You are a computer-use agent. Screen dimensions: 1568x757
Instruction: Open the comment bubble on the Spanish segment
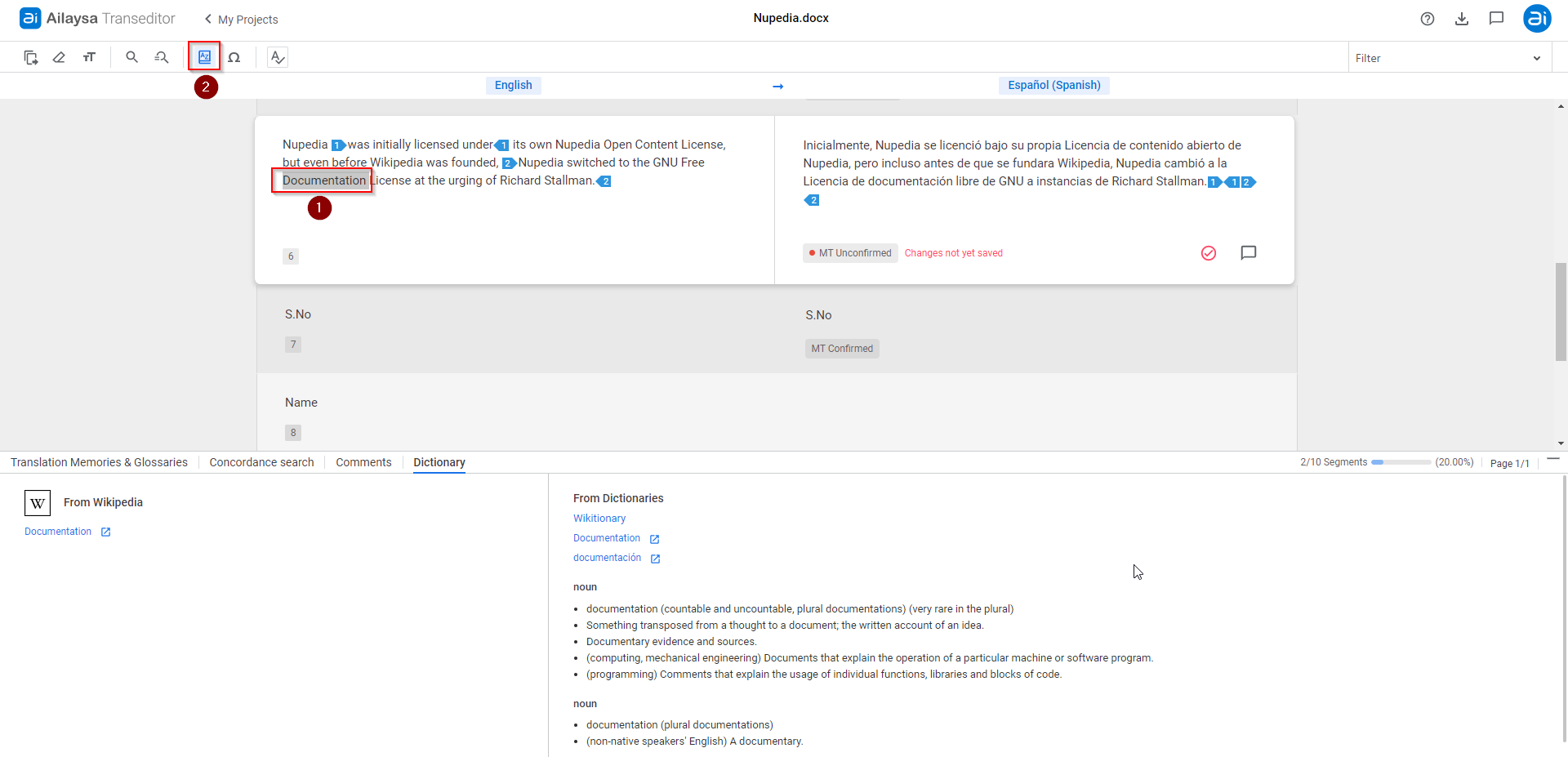[x=1249, y=253]
